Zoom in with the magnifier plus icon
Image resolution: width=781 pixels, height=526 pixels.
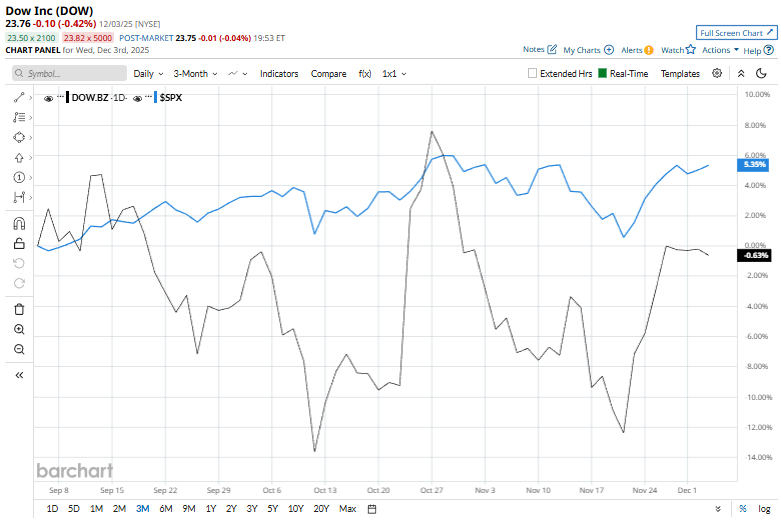tap(19, 329)
